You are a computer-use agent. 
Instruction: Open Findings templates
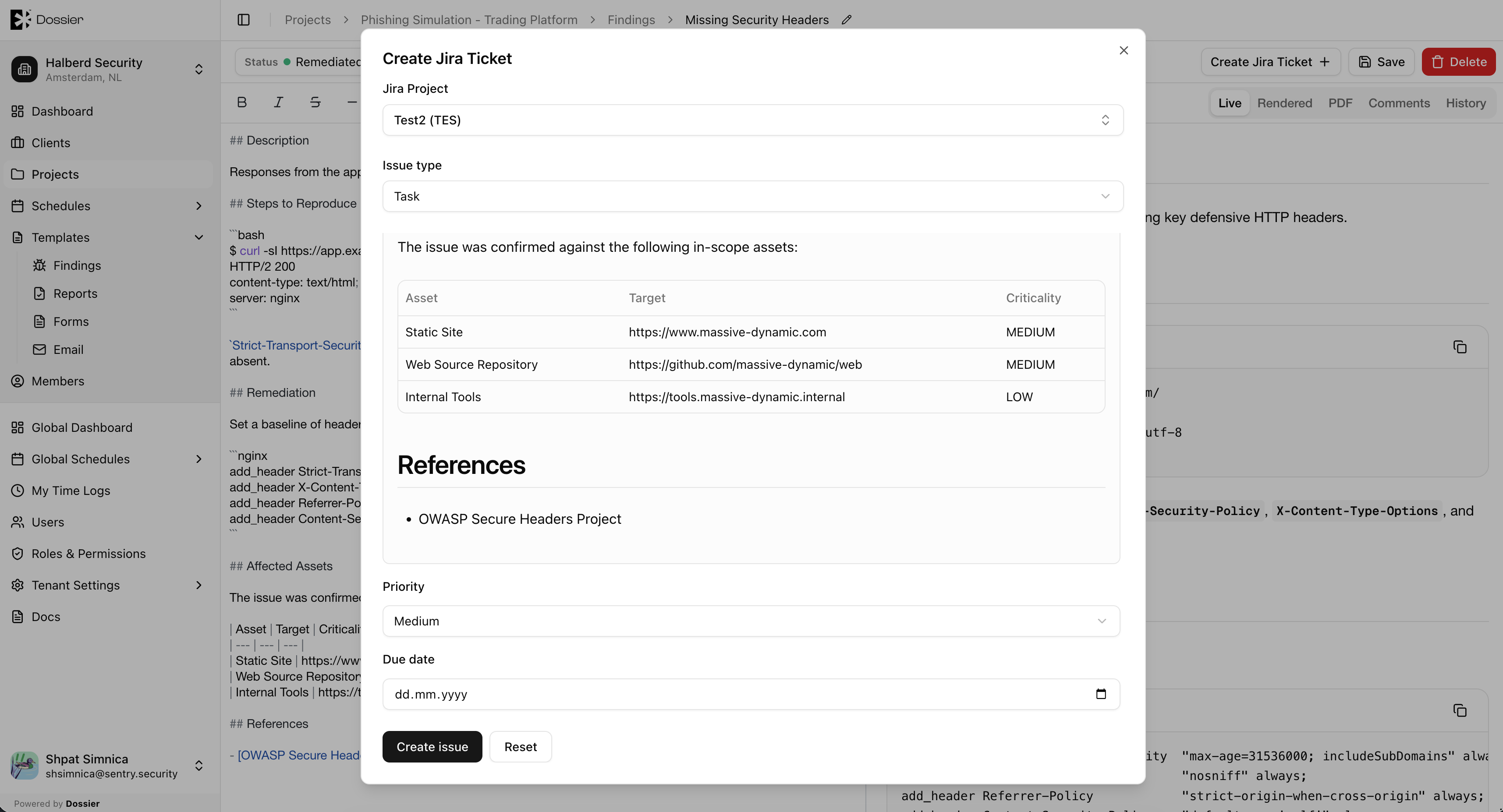click(x=120, y=265)
